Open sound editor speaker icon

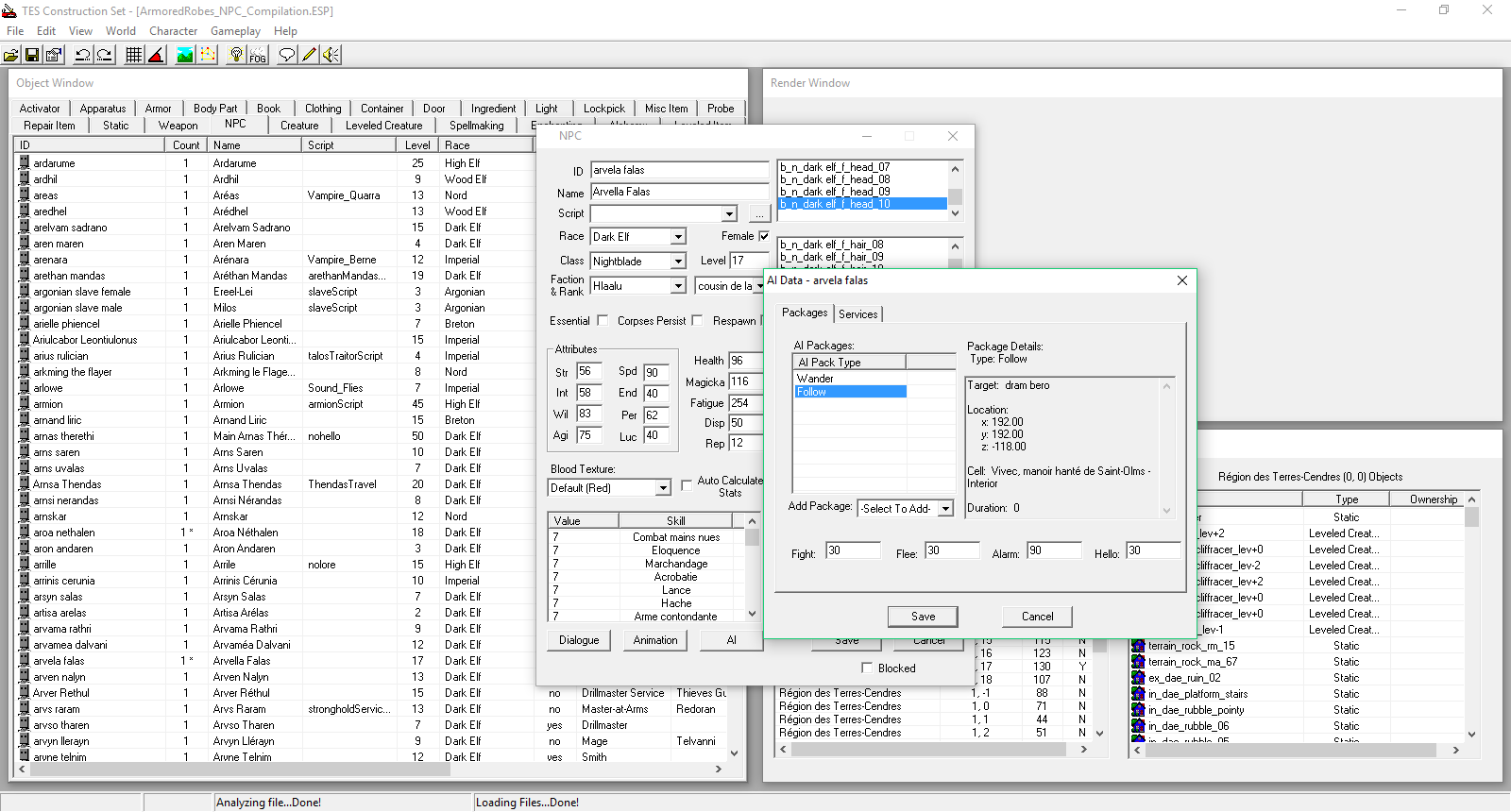(331, 55)
